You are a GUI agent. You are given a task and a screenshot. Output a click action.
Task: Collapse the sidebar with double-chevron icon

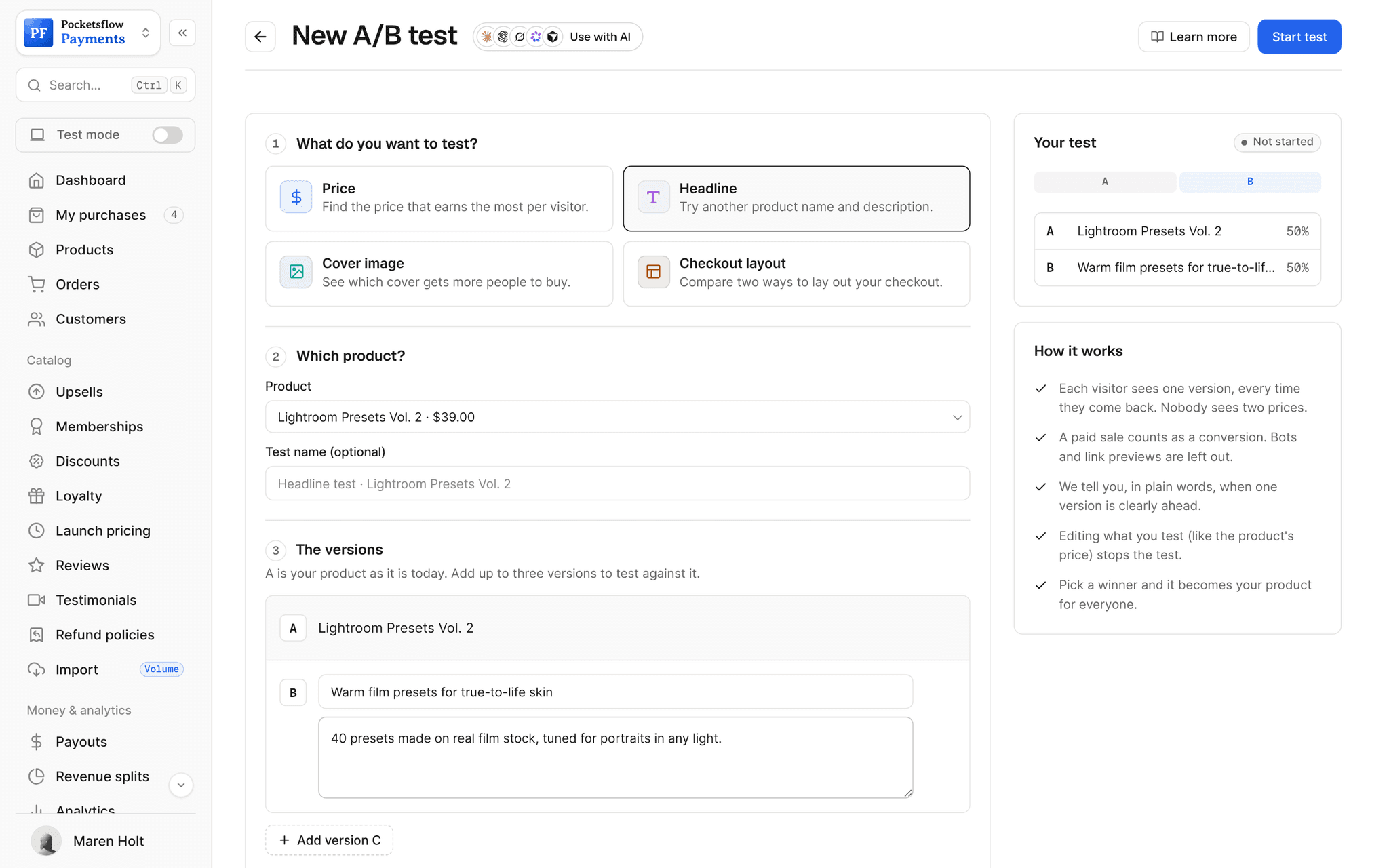click(x=182, y=33)
